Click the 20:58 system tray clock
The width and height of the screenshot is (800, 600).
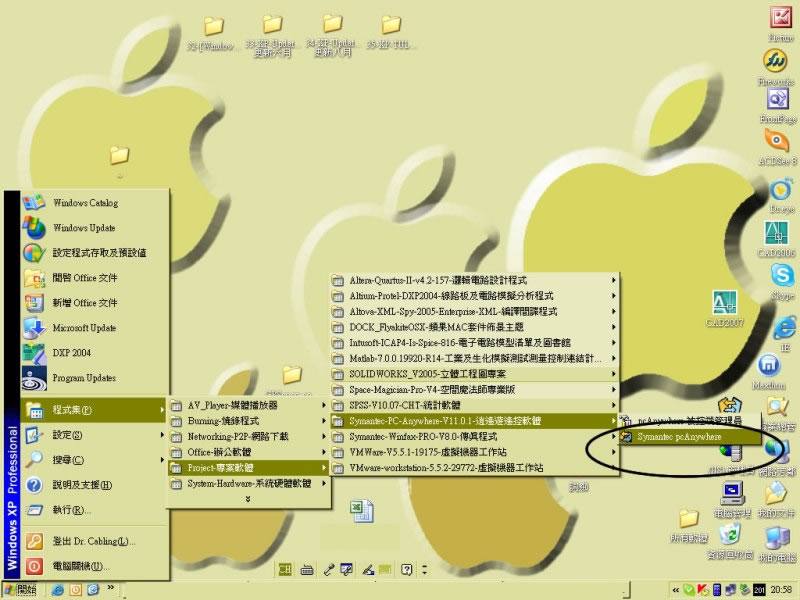click(781, 590)
